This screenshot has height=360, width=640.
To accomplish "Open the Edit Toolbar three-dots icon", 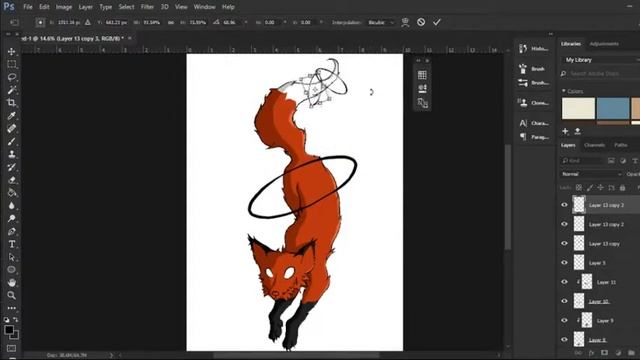I will tap(11, 308).
